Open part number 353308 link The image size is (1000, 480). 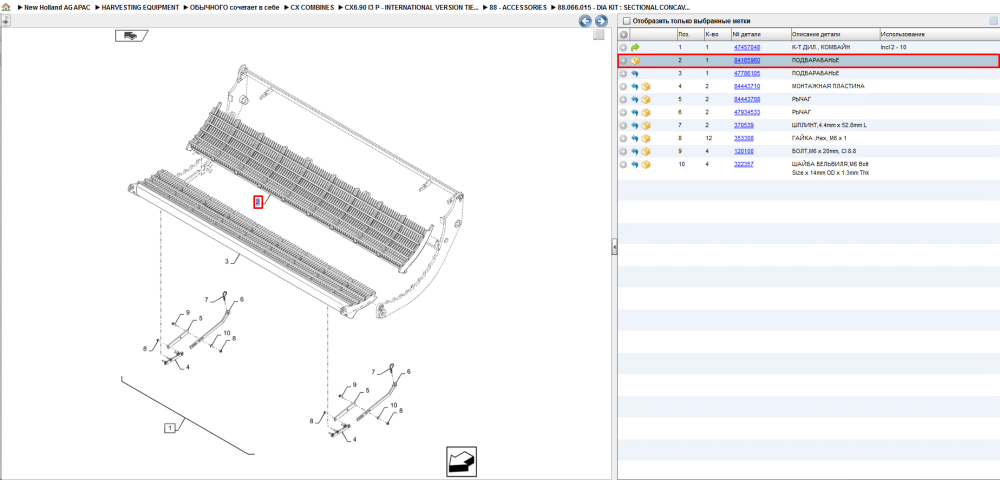(x=744, y=138)
